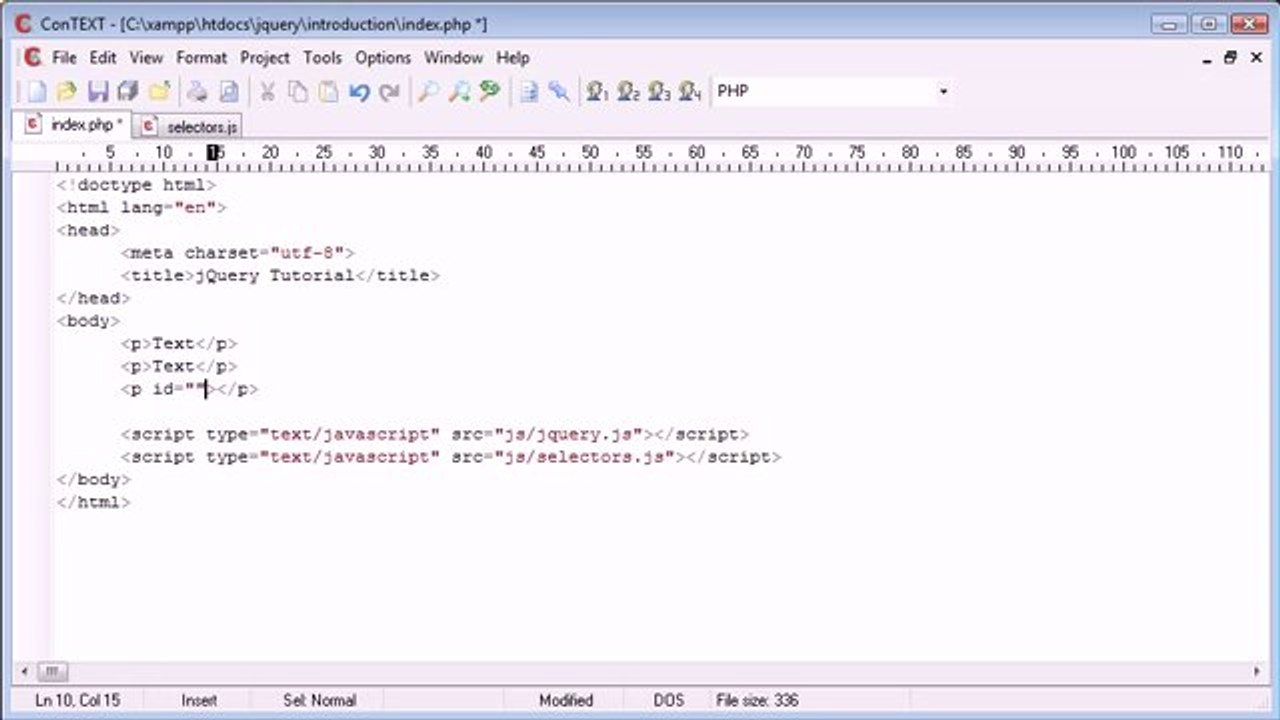Click the Close file folder icon
Screen dimensions: 1280x720
tap(159, 92)
